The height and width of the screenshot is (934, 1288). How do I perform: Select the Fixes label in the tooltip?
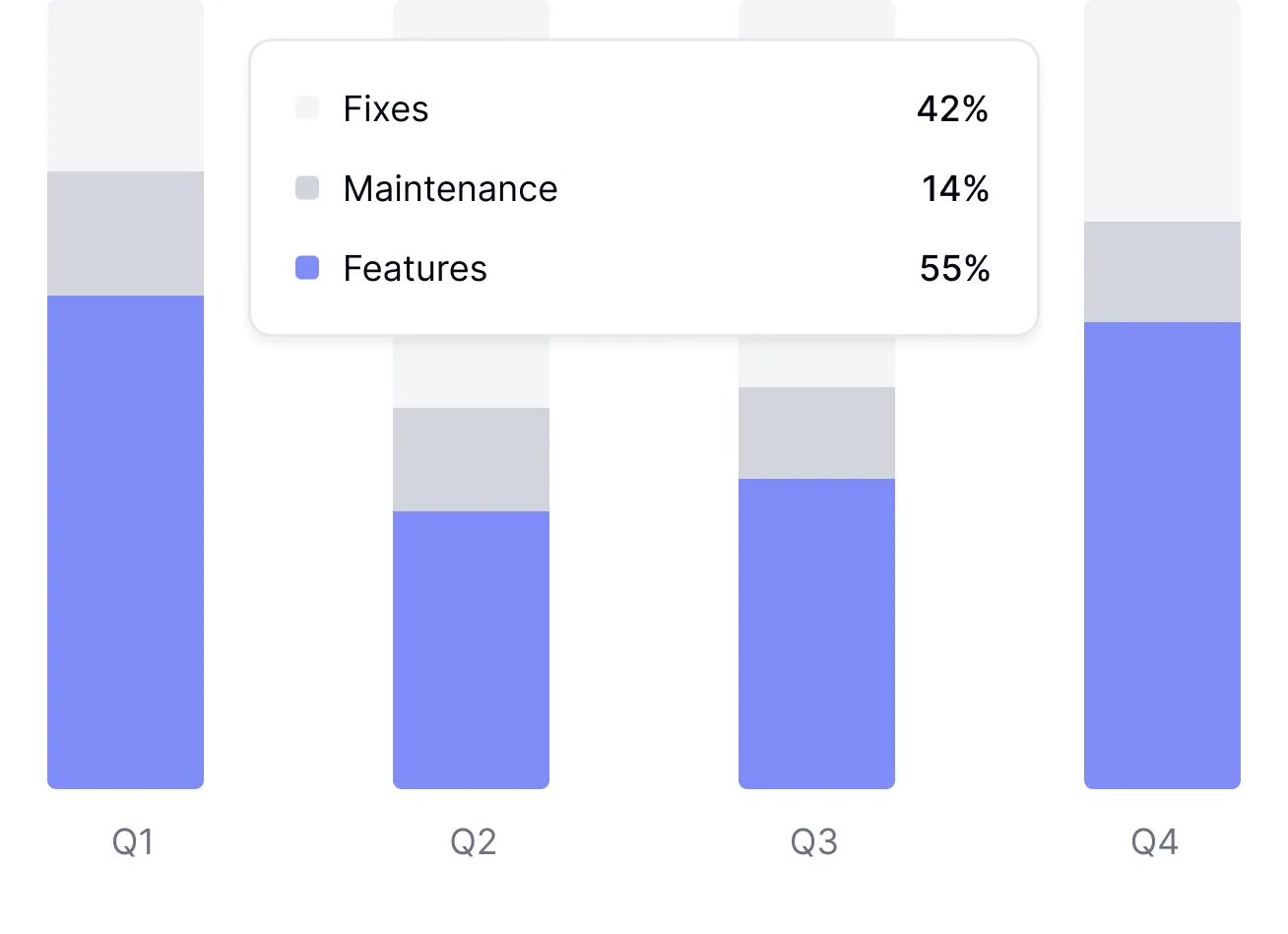(386, 108)
